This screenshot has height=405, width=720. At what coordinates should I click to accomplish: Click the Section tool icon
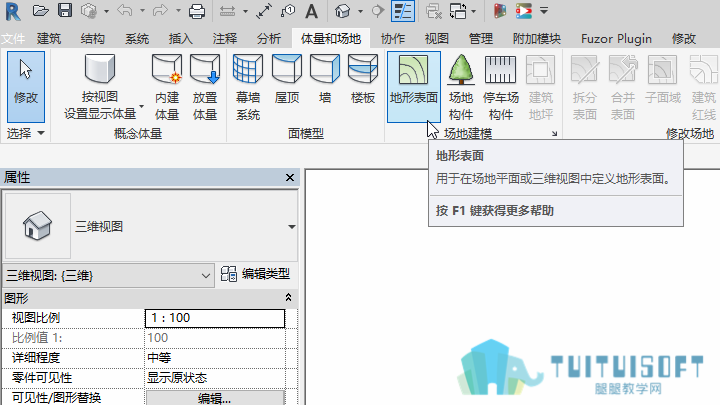click(x=377, y=11)
